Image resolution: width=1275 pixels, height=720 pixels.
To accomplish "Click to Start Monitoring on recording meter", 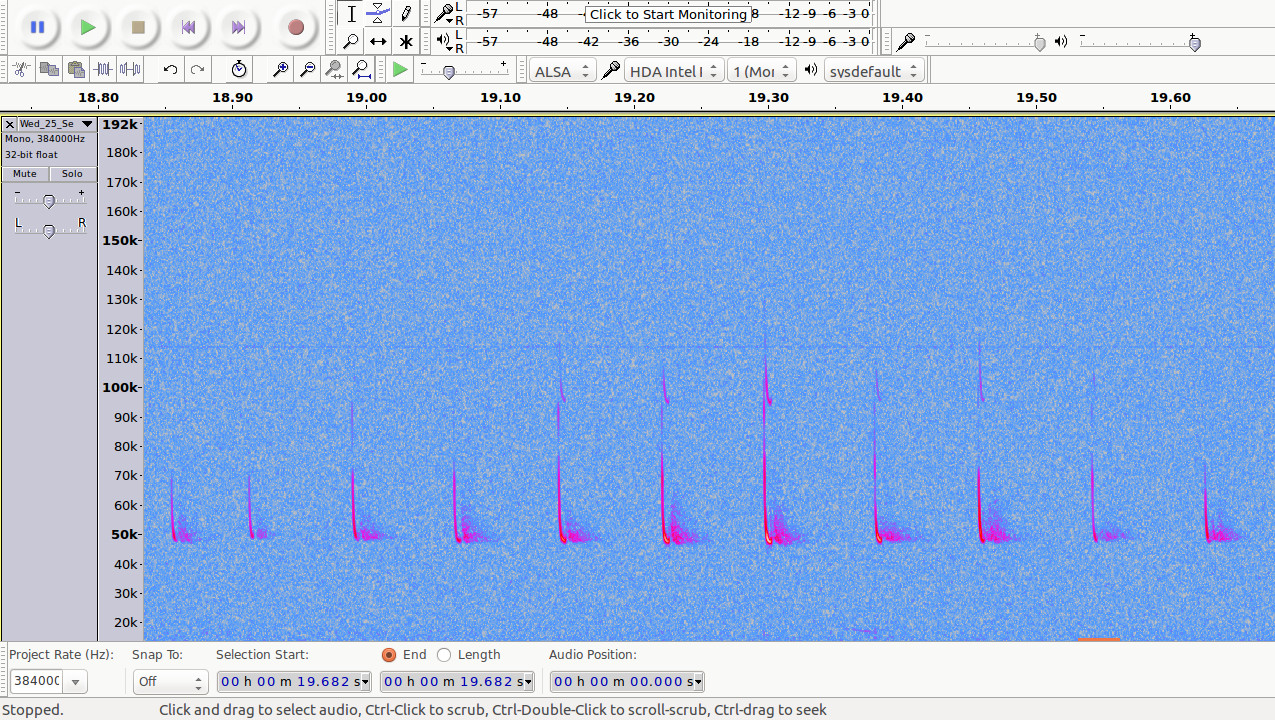I will [x=667, y=14].
